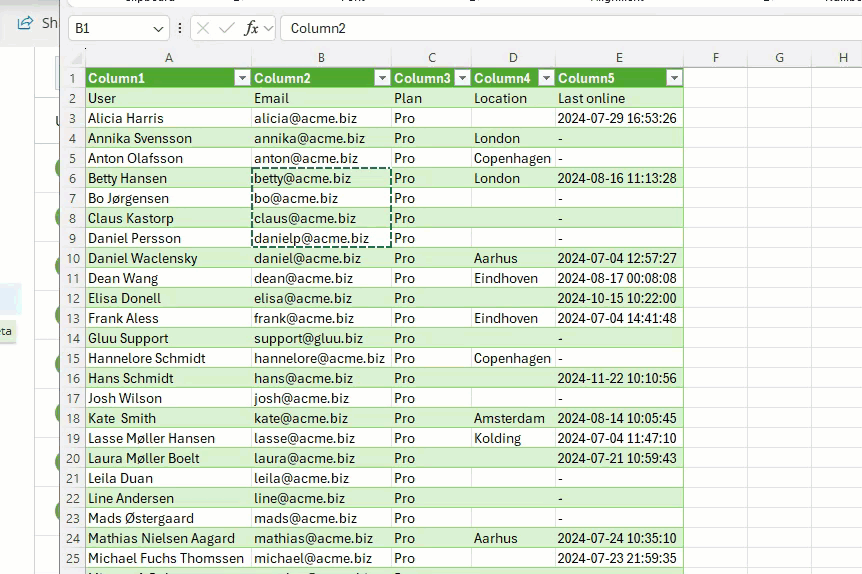Viewport: 862px width, 574px height.
Task: Select the cell containing Alicia Harris
Action: [167, 118]
